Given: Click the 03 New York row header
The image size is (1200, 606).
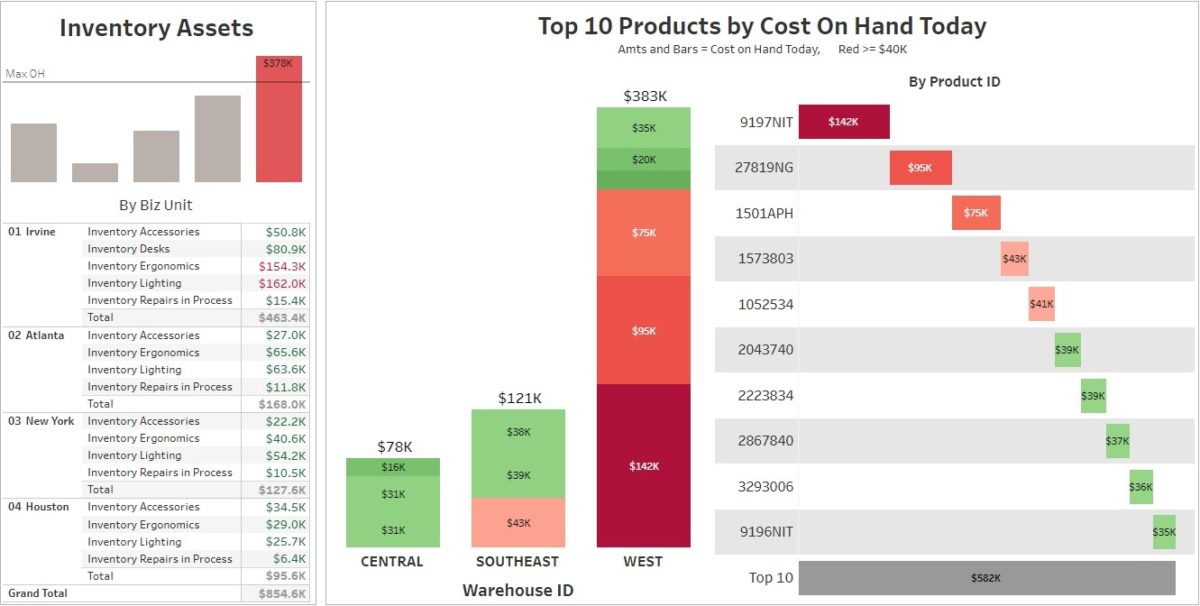Looking at the screenshot, I should pyautogui.click(x=41, y=421).
